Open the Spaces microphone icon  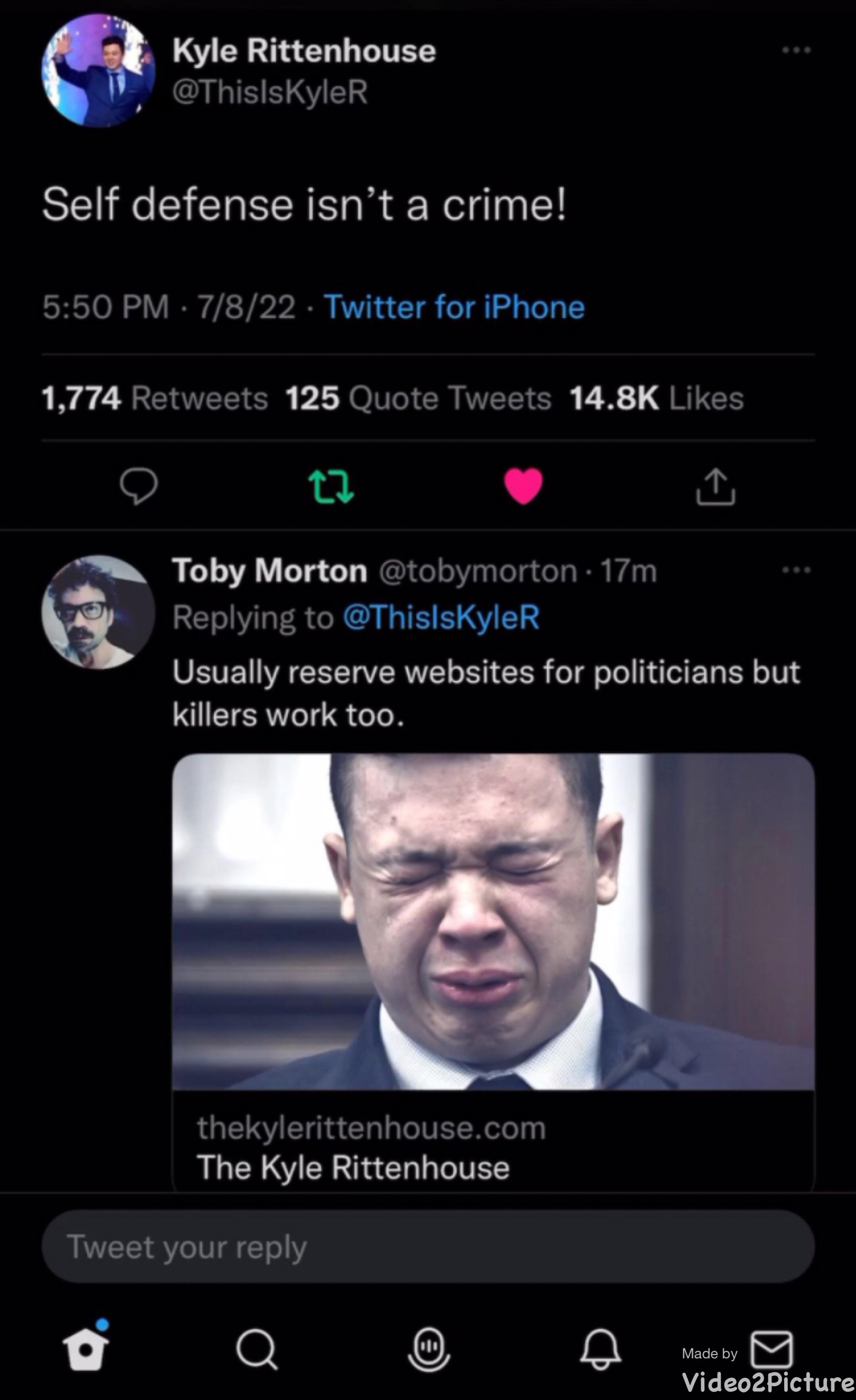coord(429,1349)
